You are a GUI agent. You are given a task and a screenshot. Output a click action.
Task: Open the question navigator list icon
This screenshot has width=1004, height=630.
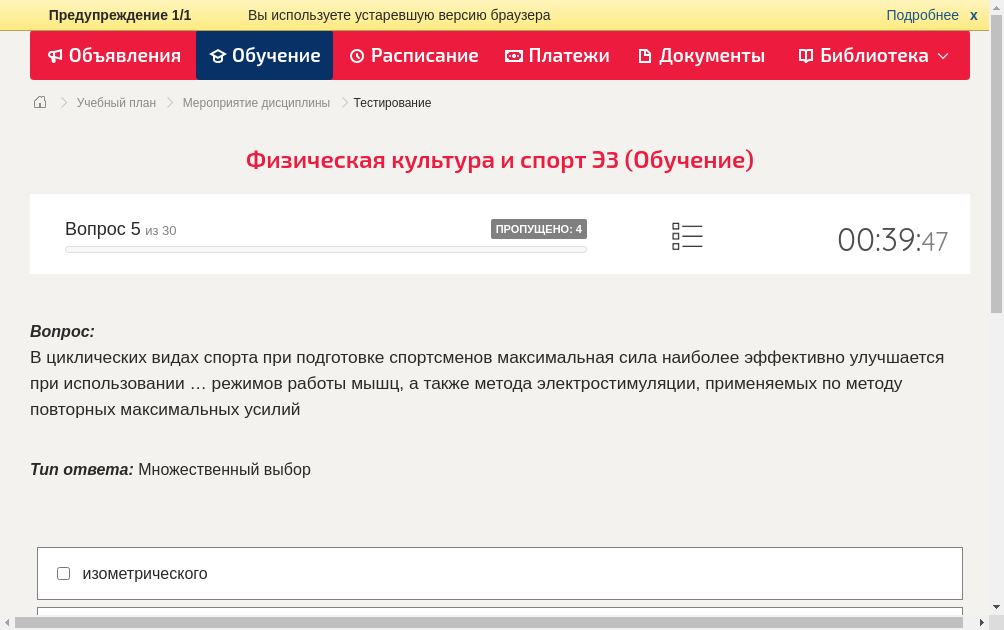click(687, 236)
